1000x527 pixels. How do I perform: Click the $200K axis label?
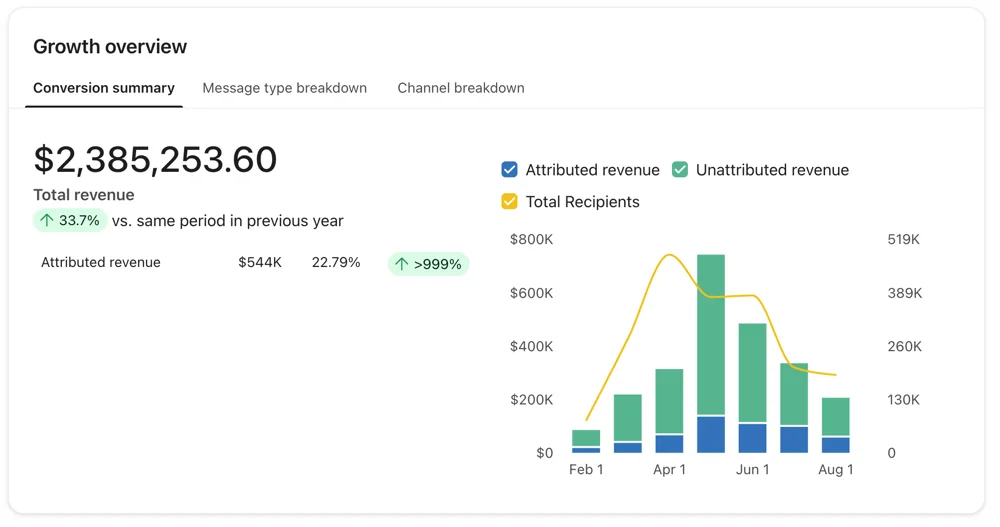tap(531, 400)
